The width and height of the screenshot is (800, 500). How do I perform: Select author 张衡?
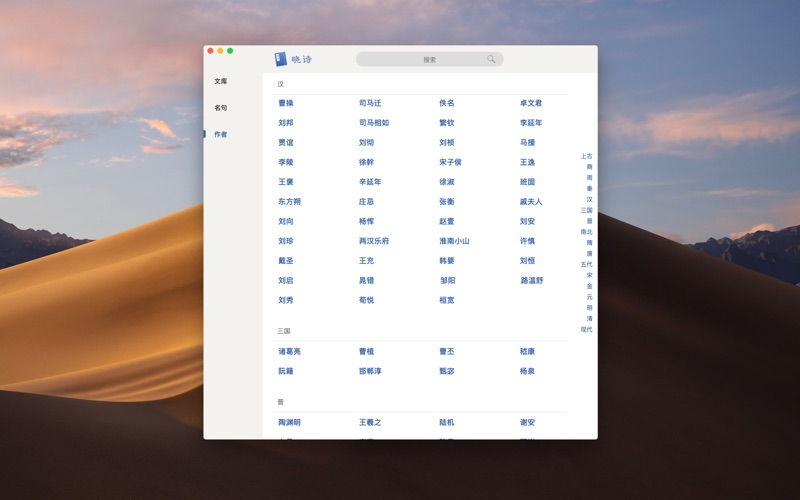pos(446,202)
